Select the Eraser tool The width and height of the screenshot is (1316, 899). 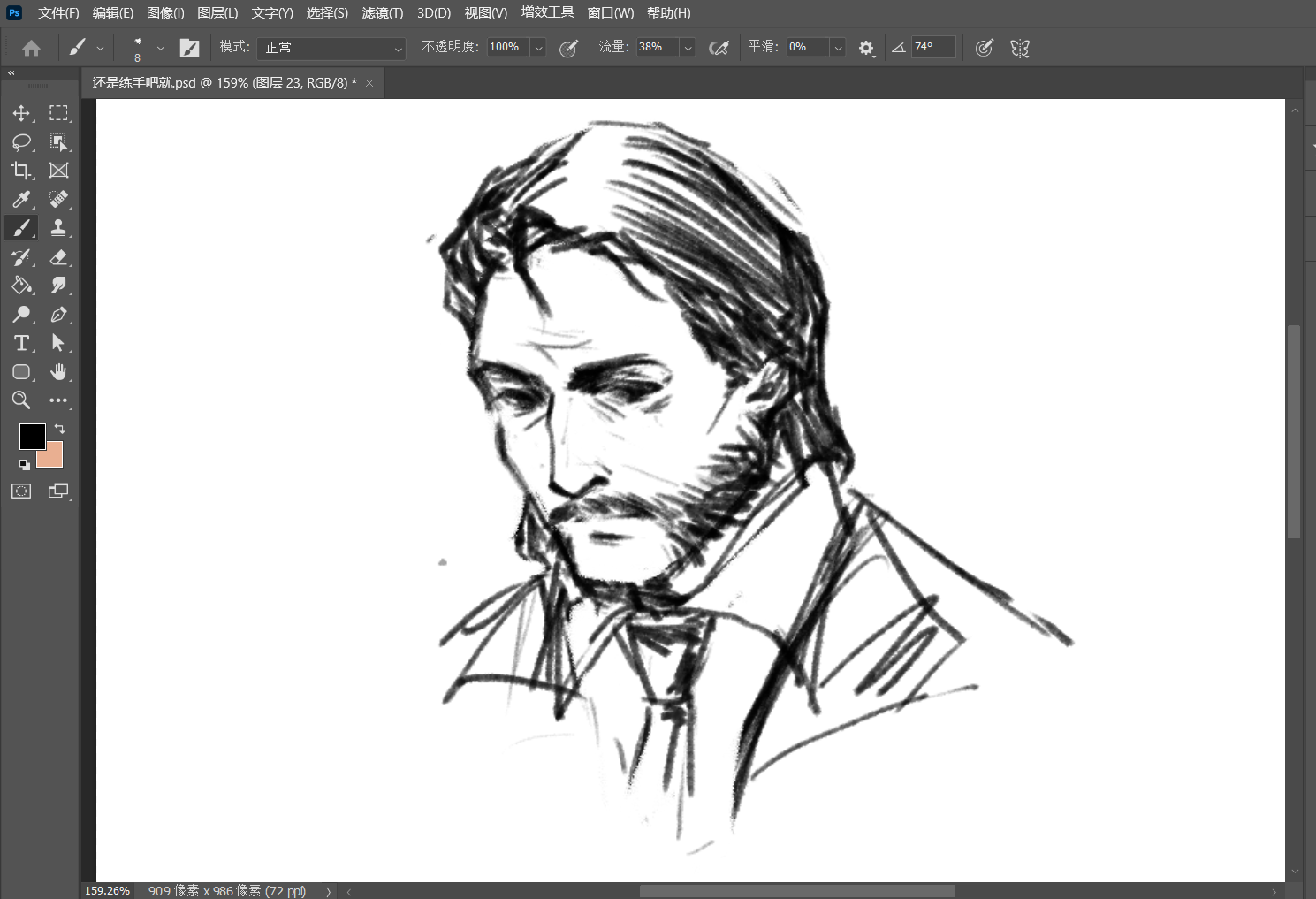pyautogui.click(x=58, y=257)
